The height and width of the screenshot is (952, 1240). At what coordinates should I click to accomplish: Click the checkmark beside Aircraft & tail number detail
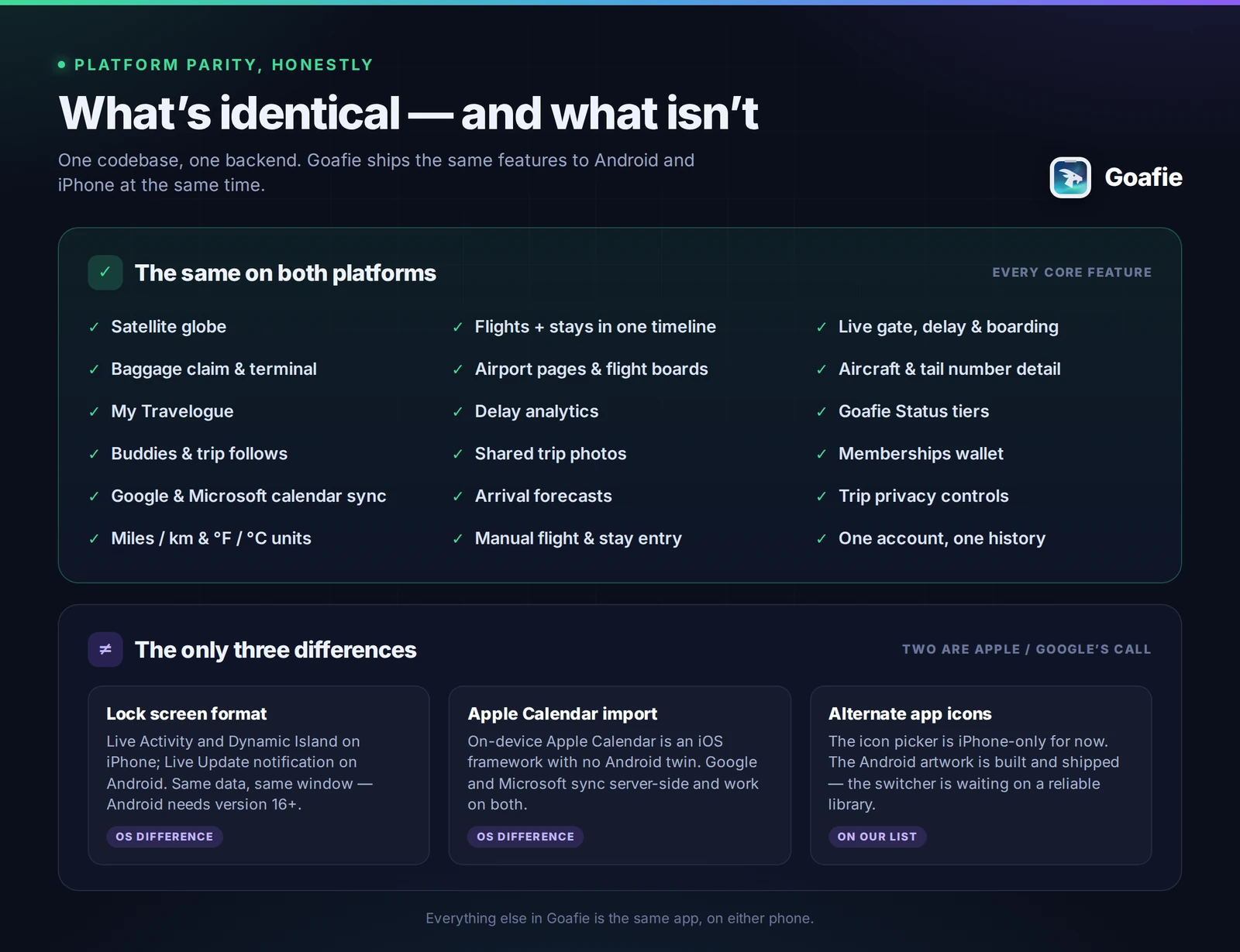[x=821, y=369]
